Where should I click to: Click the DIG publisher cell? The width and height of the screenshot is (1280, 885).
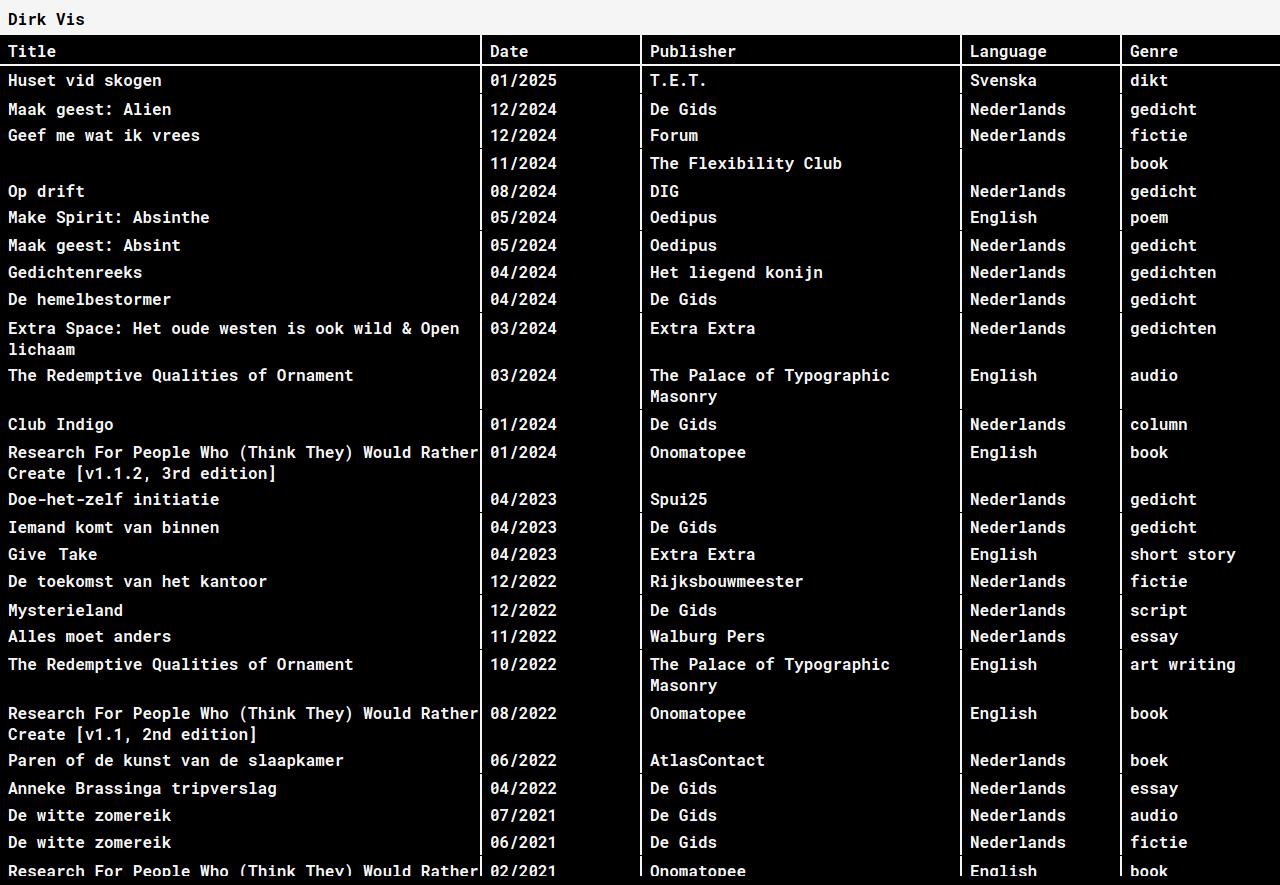[x=664, y=191]
